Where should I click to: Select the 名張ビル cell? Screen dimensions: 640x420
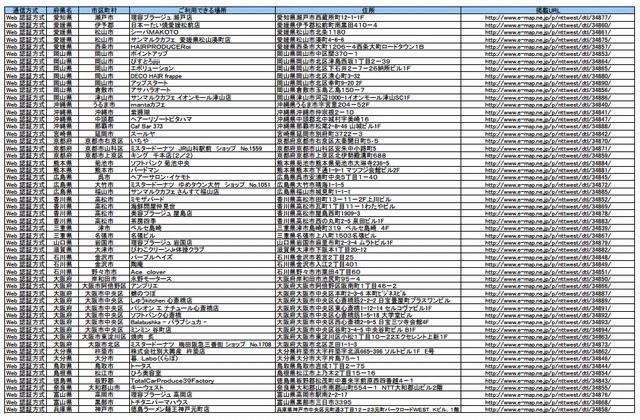202,236
